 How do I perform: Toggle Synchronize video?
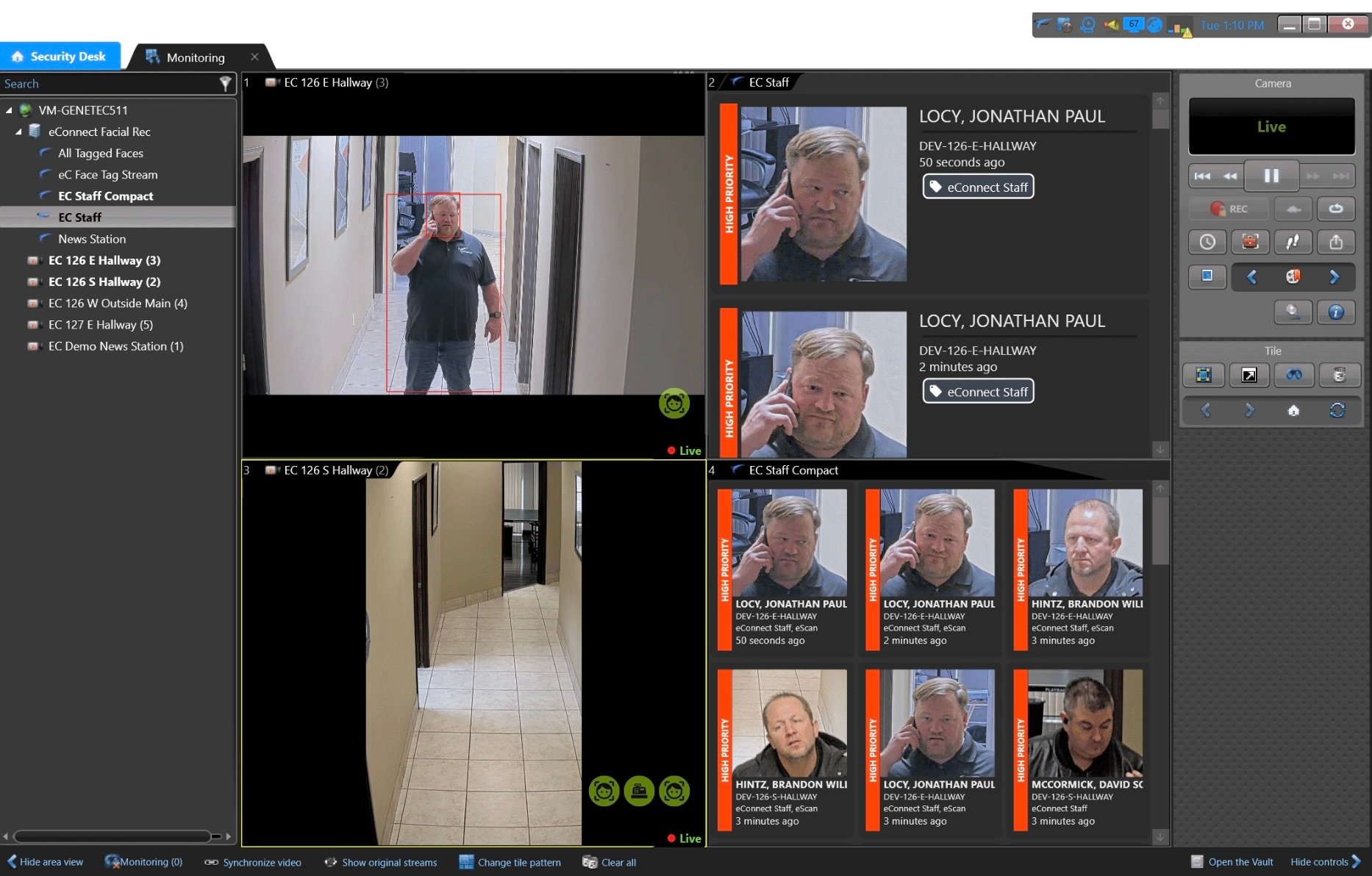[254, 862]
